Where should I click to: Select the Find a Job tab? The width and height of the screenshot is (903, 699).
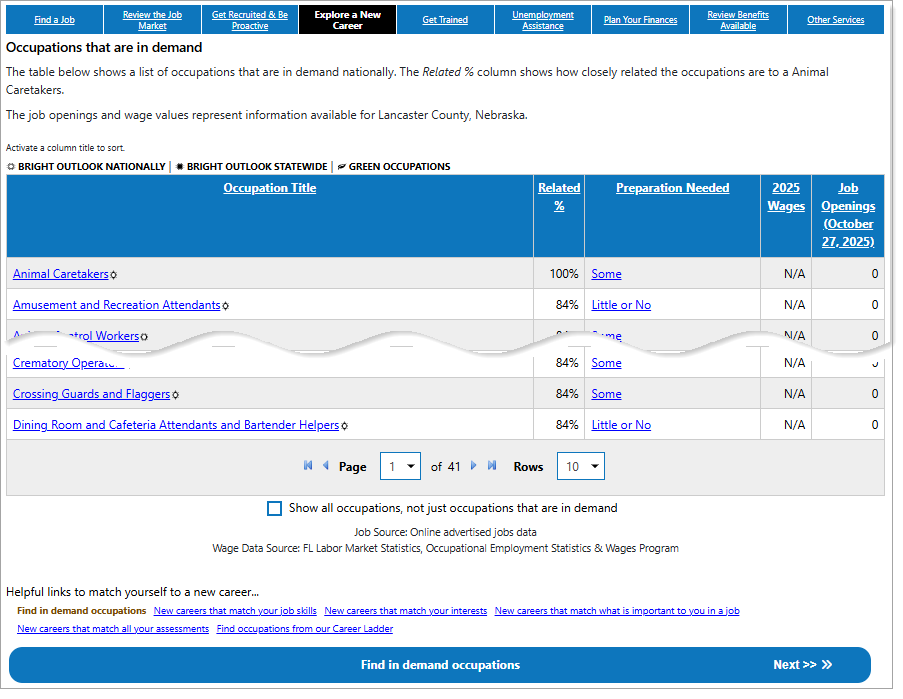click(54, 20)
